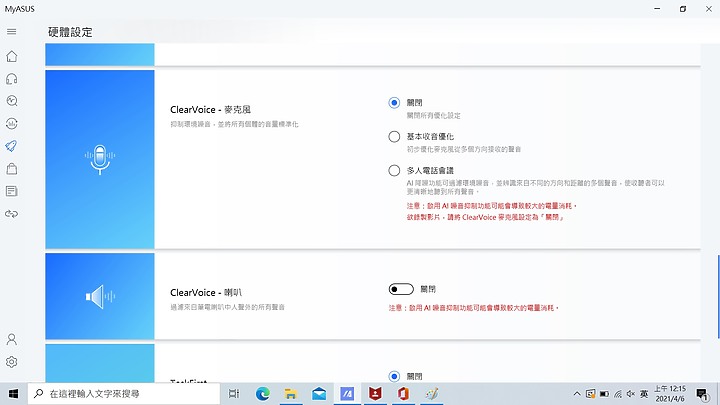Click the speaker tile image
This screenshot has width=720, height=405.
pos(100,296)
